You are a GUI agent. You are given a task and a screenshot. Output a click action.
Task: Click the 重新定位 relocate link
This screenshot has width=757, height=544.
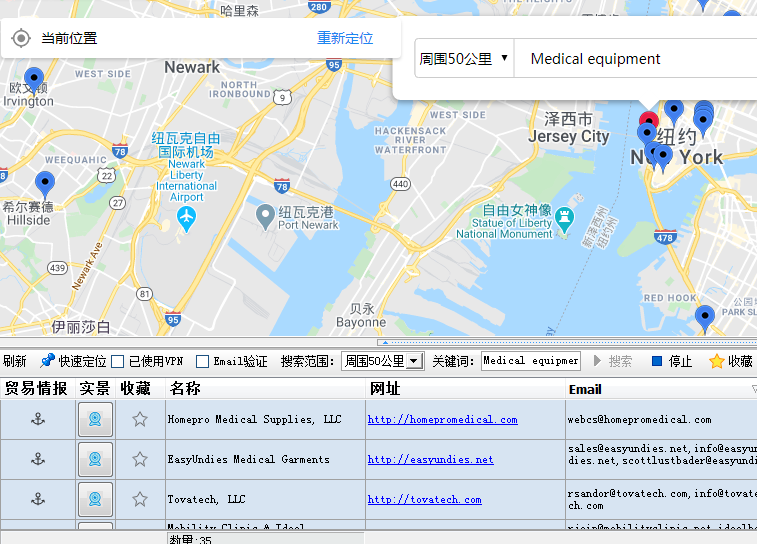345,38
